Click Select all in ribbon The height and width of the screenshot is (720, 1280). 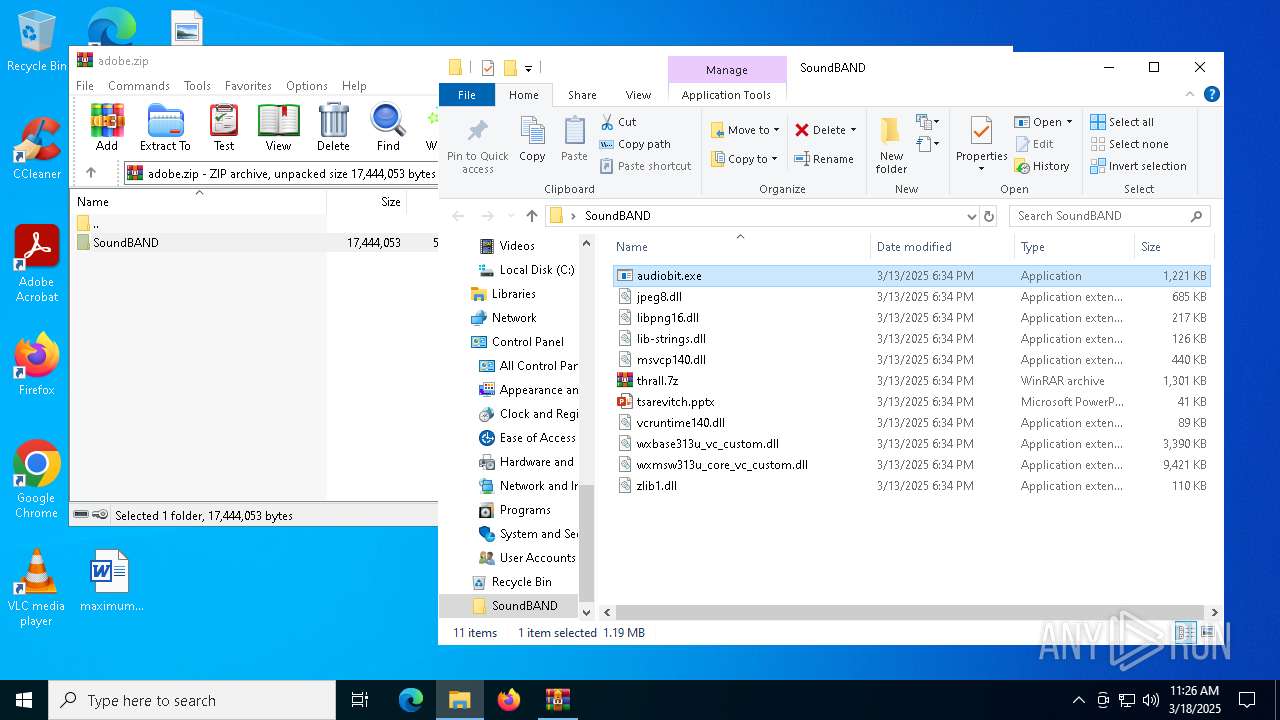(1122, 122)
